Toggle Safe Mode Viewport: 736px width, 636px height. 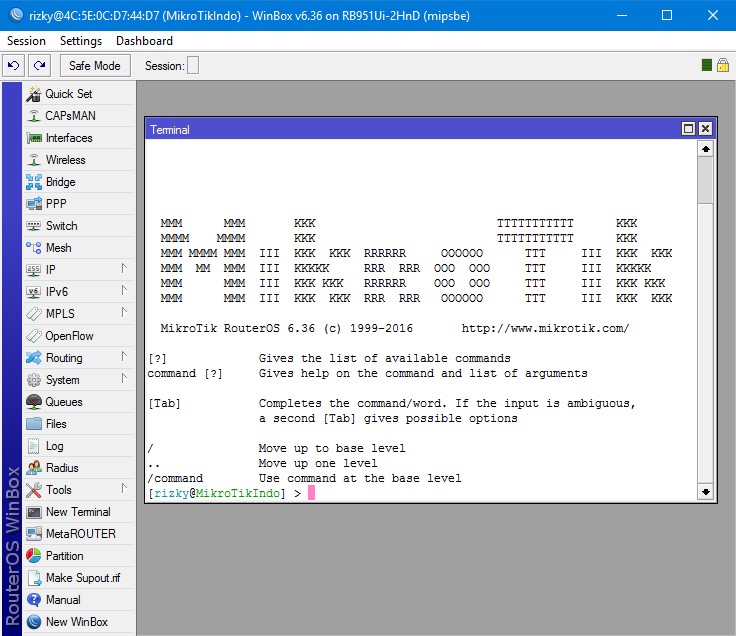[95, 66]
